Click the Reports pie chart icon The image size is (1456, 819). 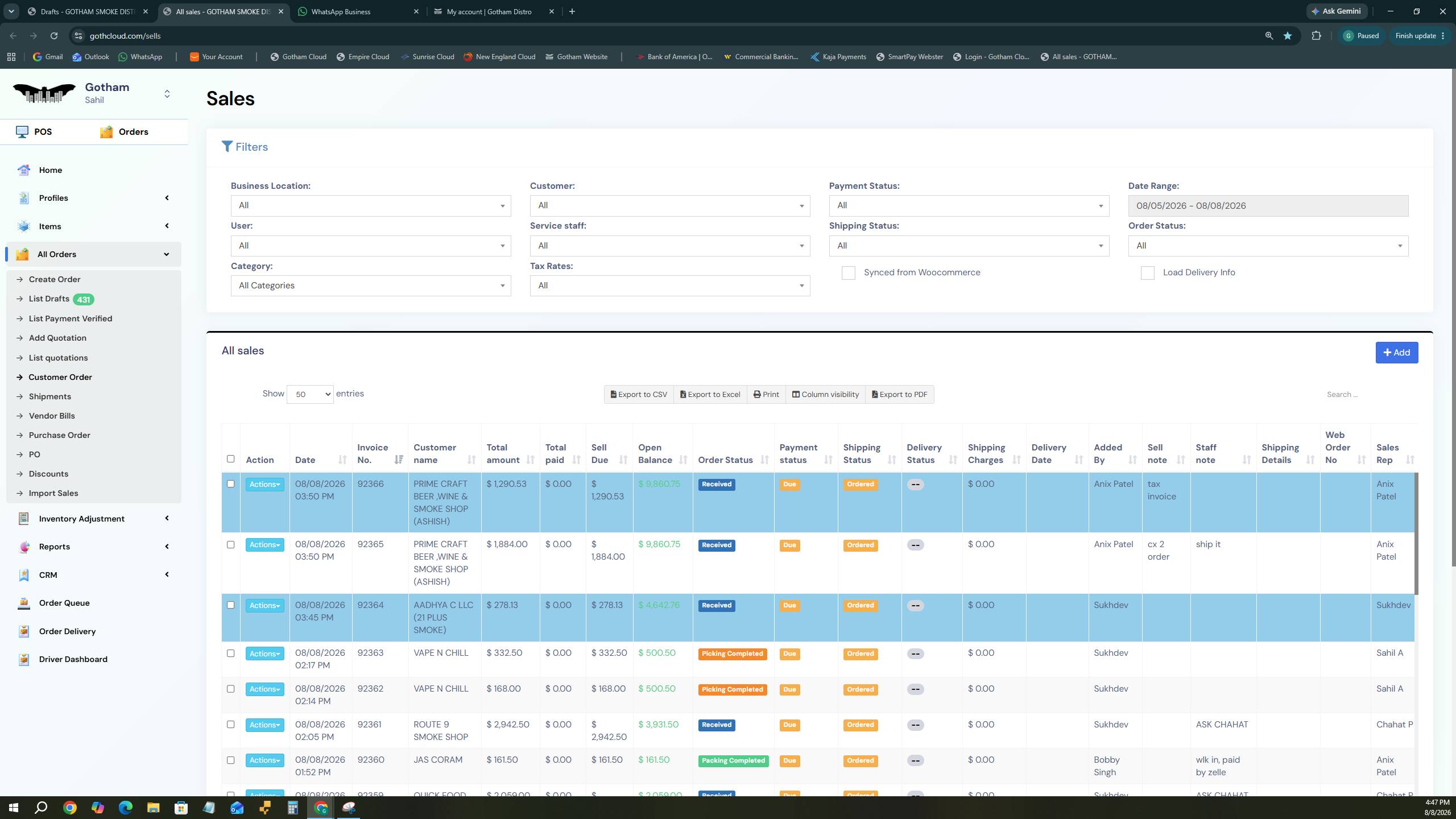(23, 547)
